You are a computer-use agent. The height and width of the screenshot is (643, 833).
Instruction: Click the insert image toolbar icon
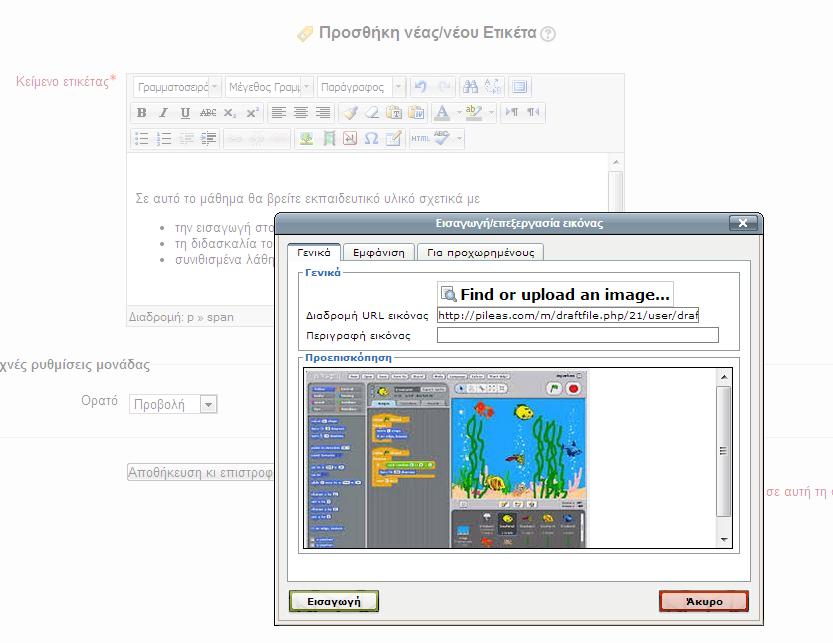pyautogui.click(x=306, y=139)
